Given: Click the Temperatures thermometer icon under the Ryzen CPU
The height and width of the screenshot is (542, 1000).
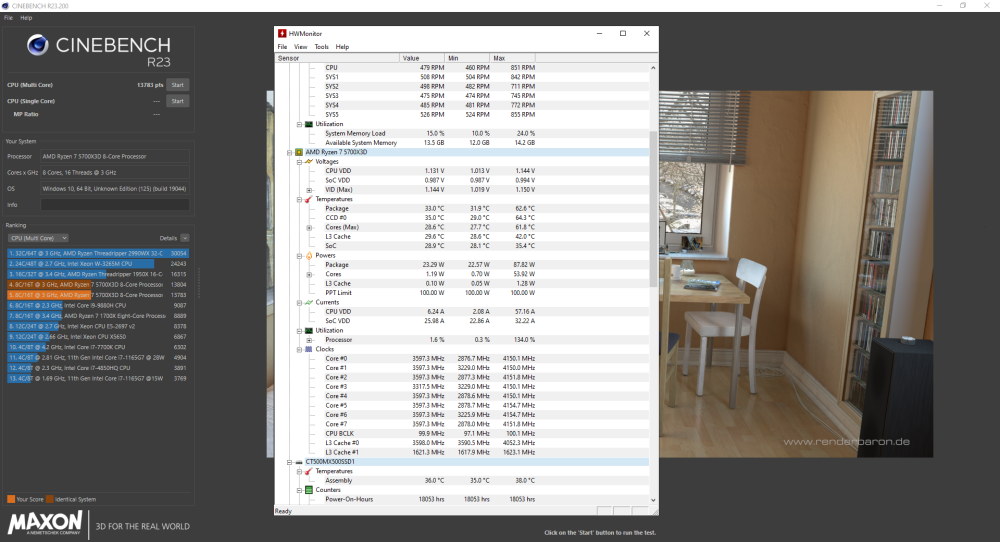Looking at the screenshot, I should pyautogui.click(x=308, y=199).
